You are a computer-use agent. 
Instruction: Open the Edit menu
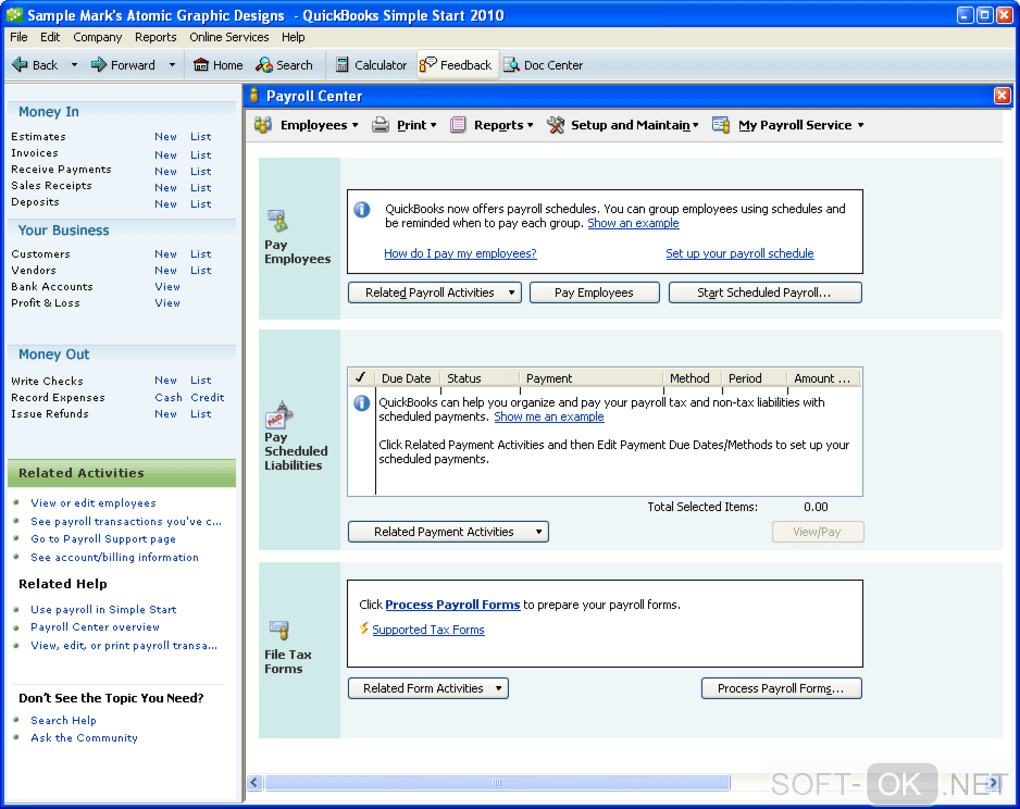click(50, 37)
